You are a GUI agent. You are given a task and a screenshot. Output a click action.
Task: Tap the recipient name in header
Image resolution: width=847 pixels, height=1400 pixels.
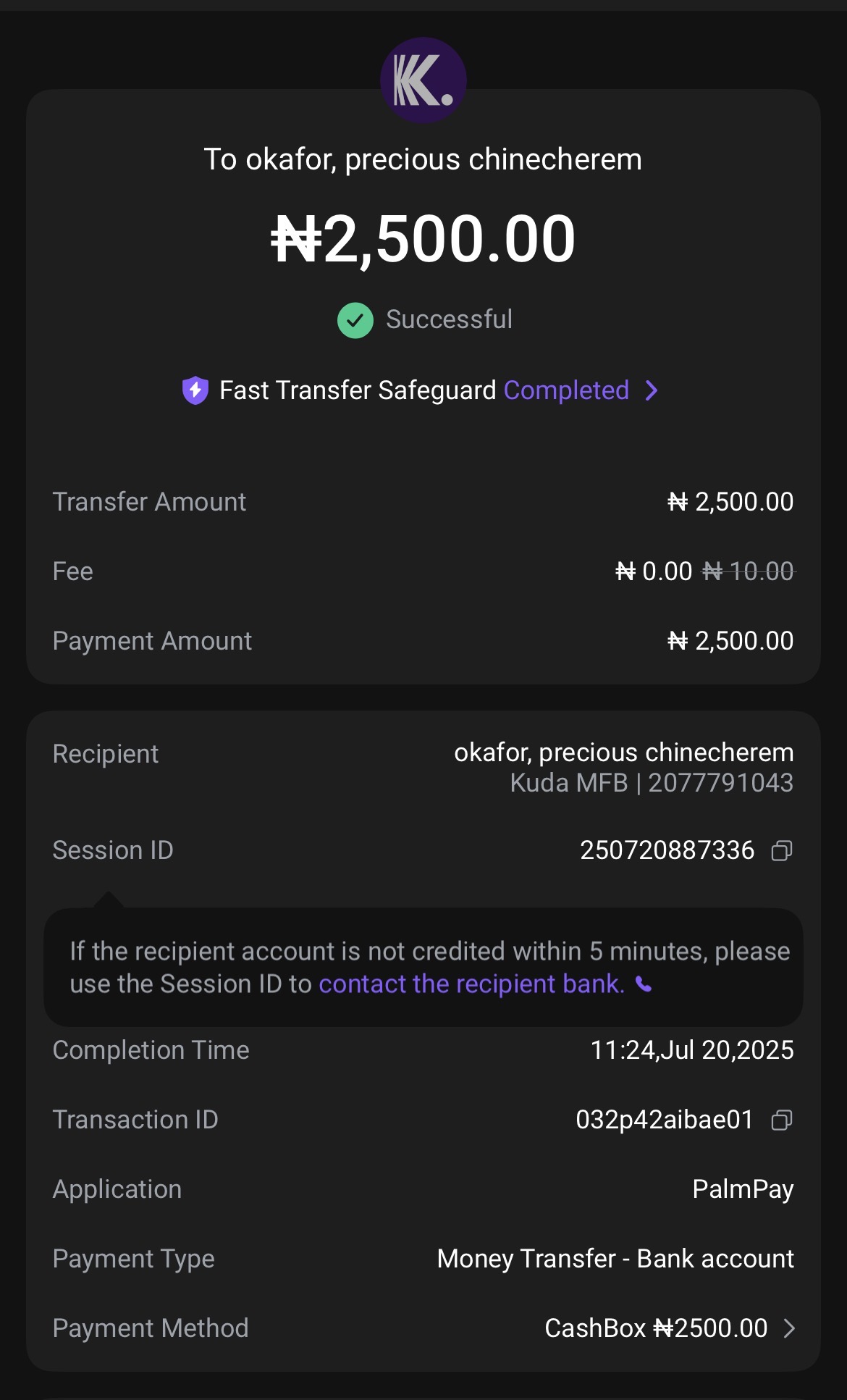(x=423, y=159)
